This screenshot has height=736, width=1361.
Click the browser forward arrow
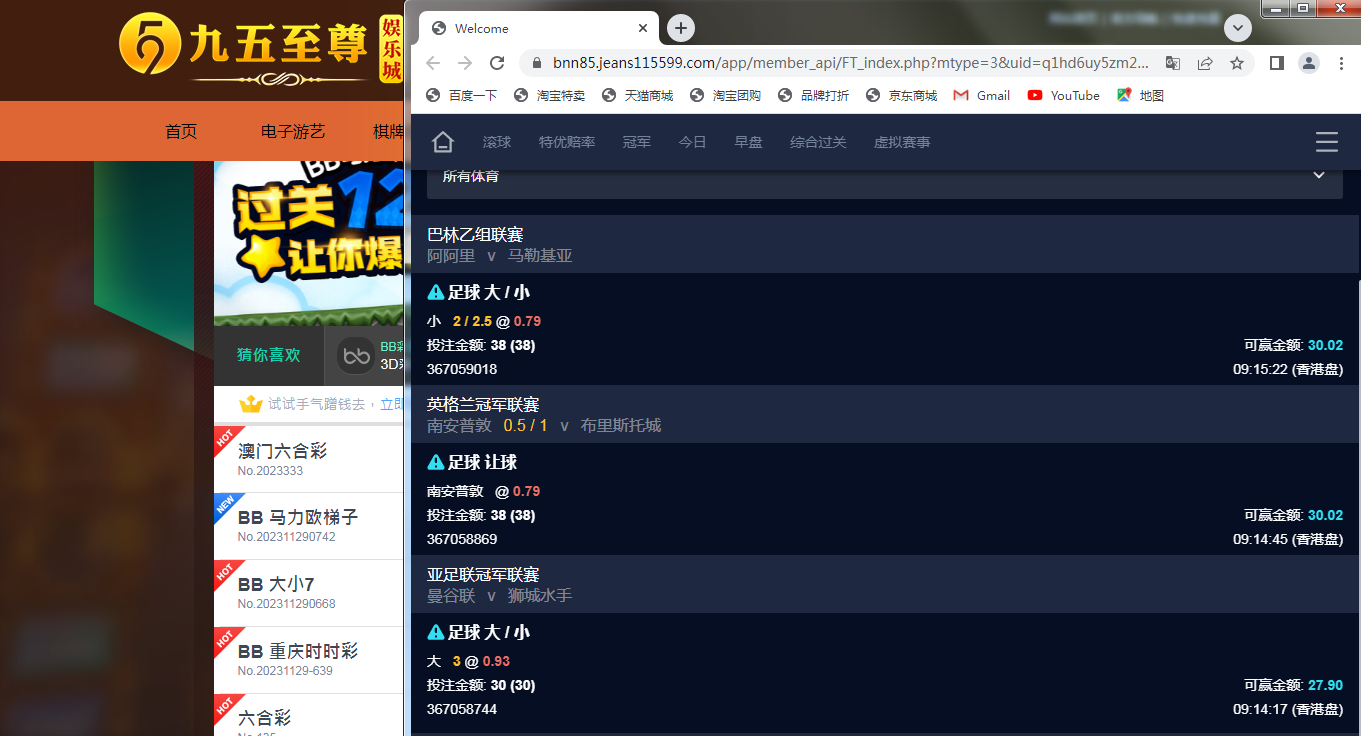(465, 63)
